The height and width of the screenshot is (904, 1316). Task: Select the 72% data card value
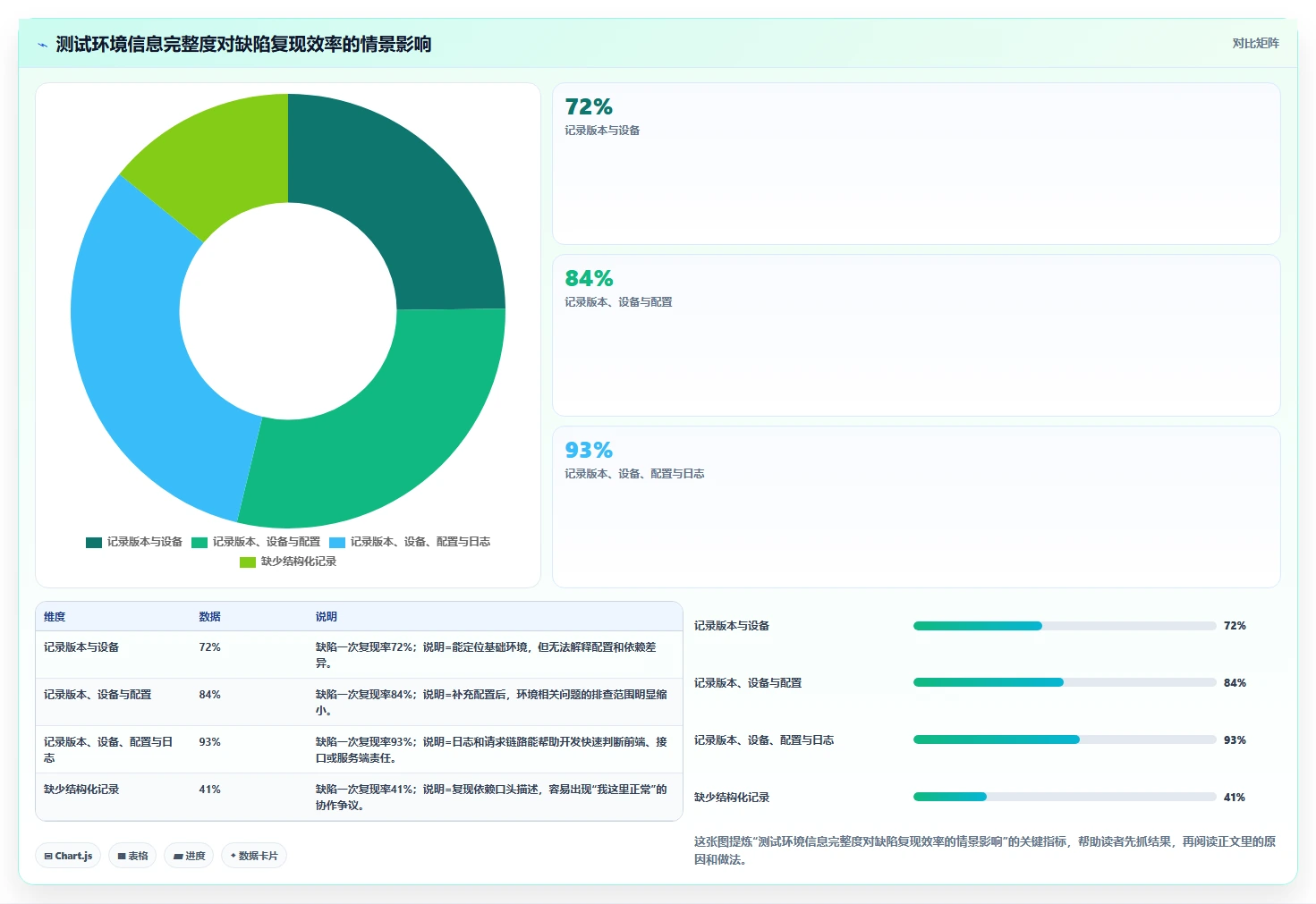(x=589, y=107)
